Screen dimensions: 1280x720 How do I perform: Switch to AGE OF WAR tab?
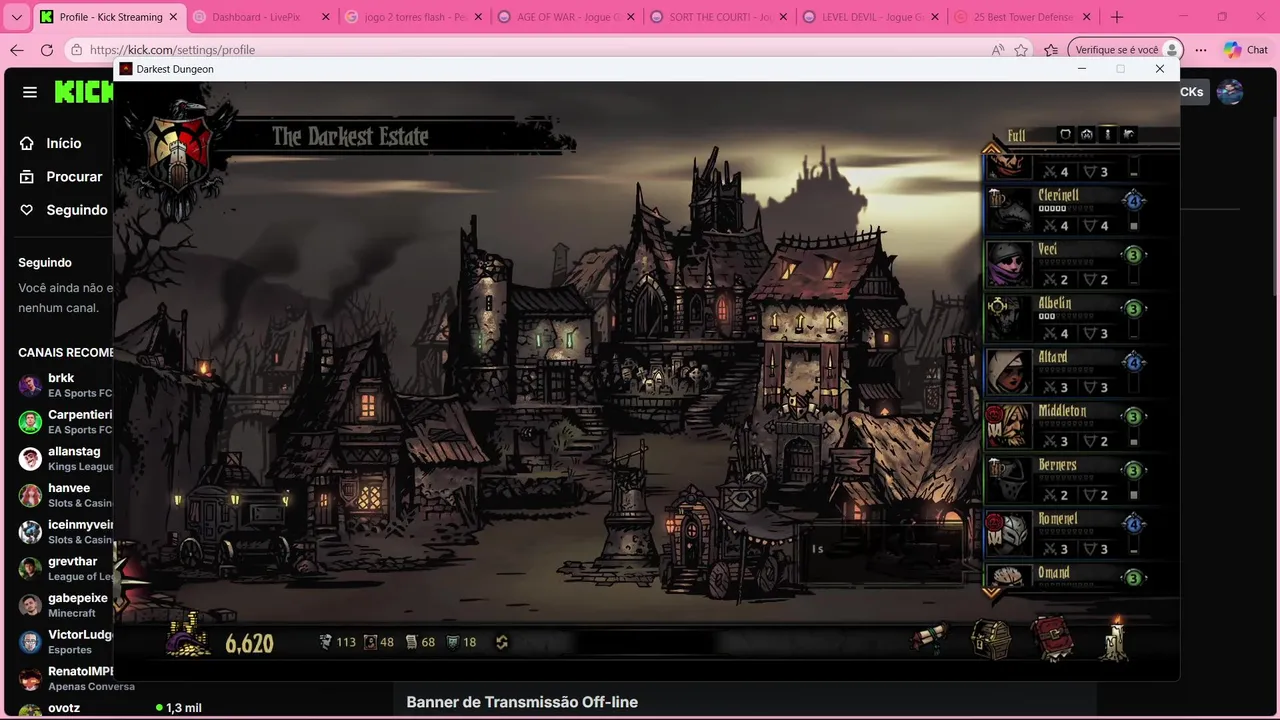point(566,17)
